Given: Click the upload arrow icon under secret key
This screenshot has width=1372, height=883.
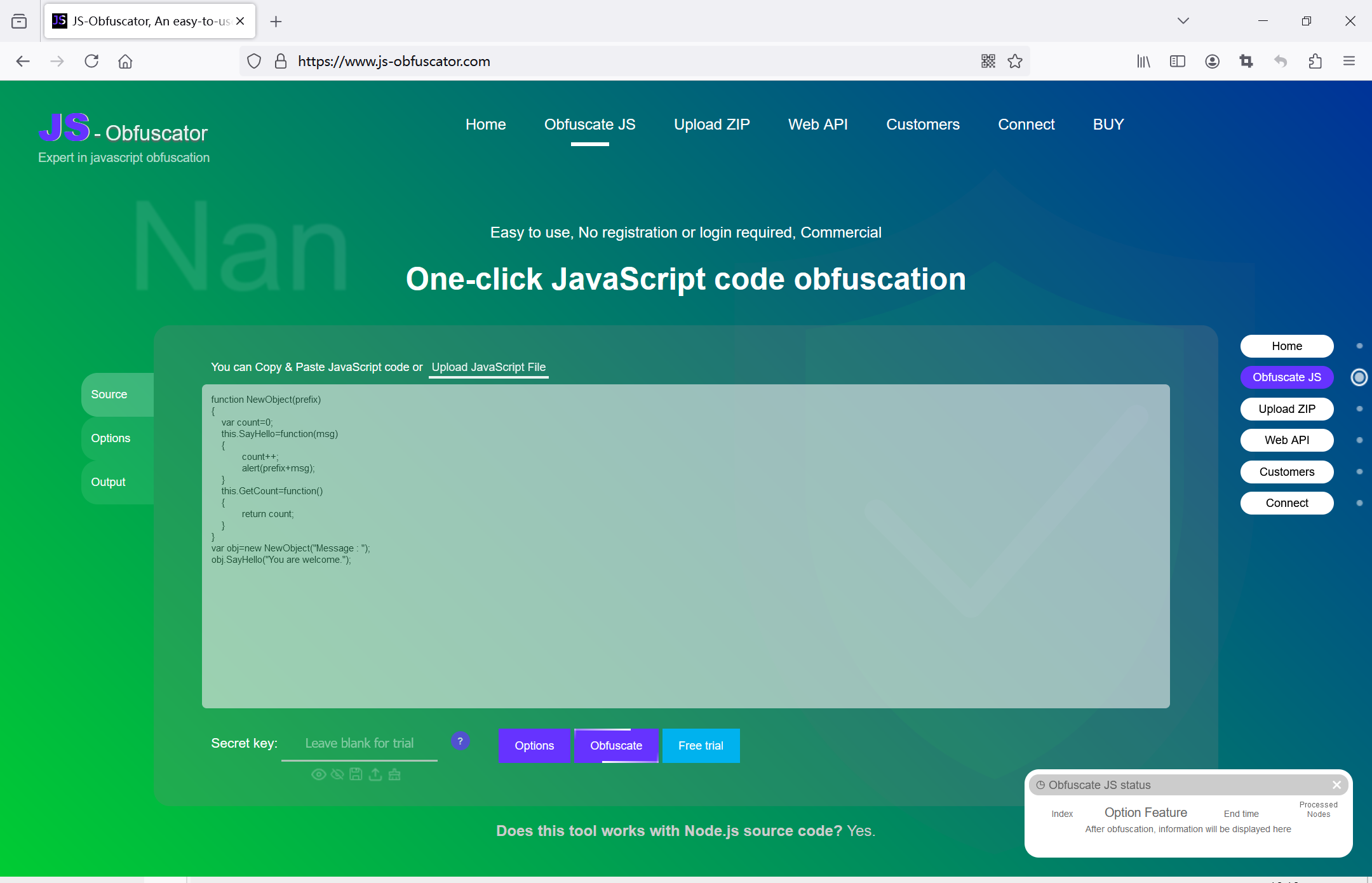Looking at the screenshot, I should (x=375, y=774).
